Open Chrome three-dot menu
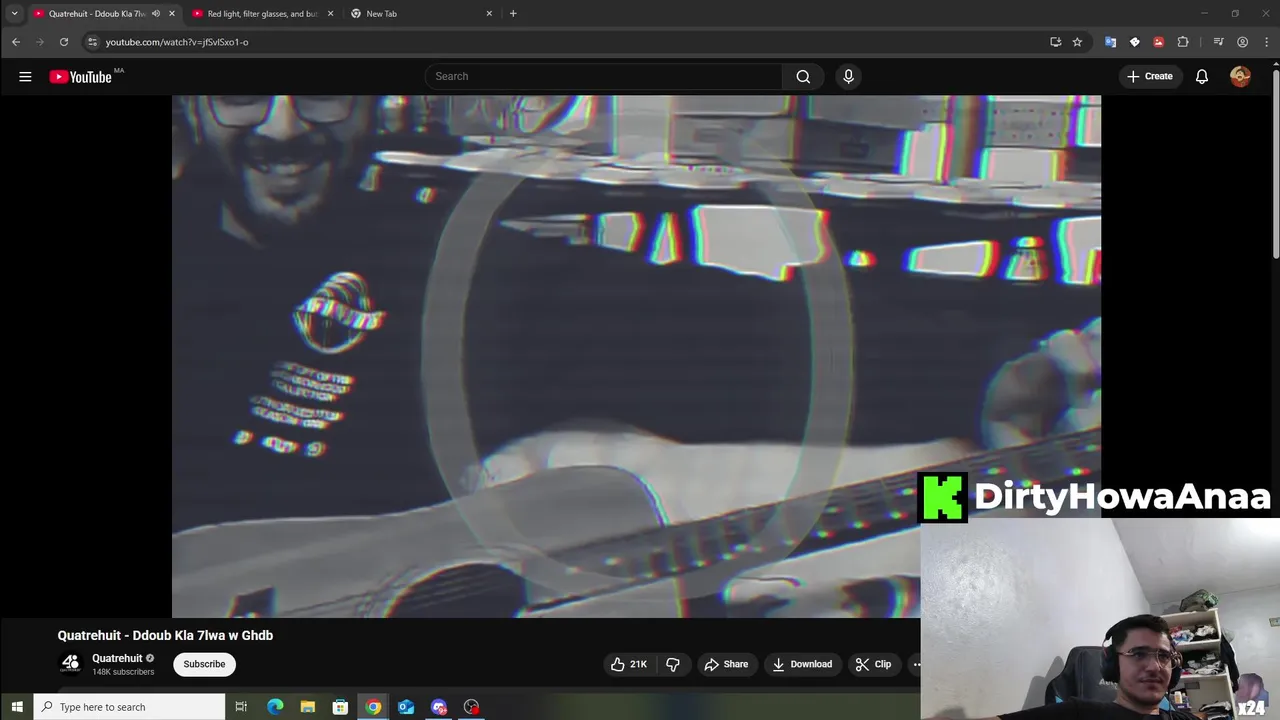This screenshot has height=720, width=1280. click(1266, 42)
